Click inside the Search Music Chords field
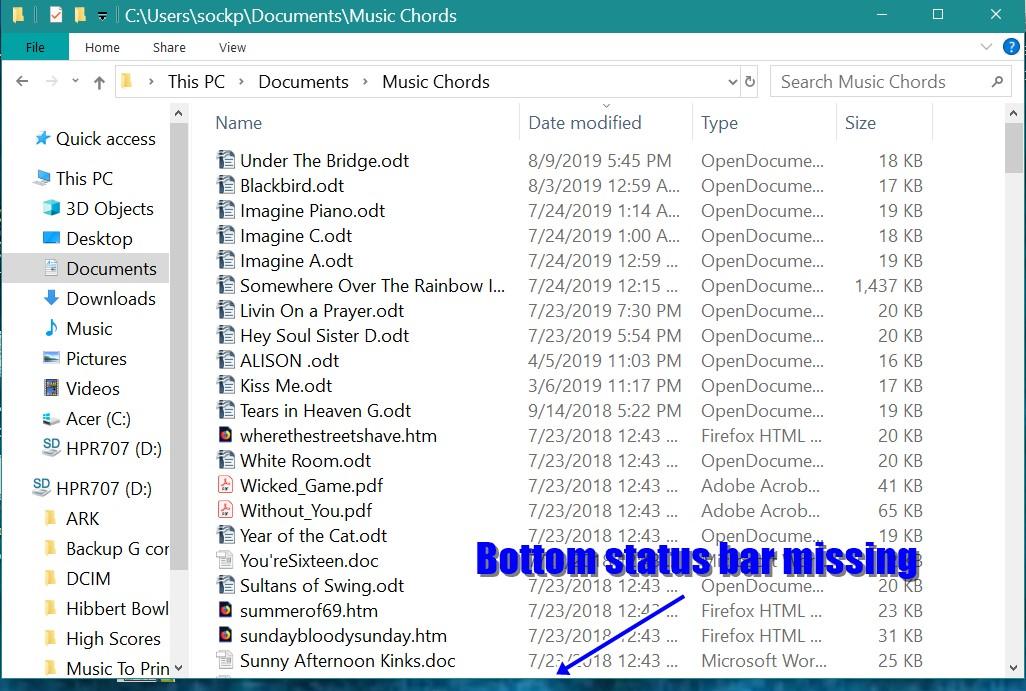1026x691 pixels. click(x=880, y=82)
